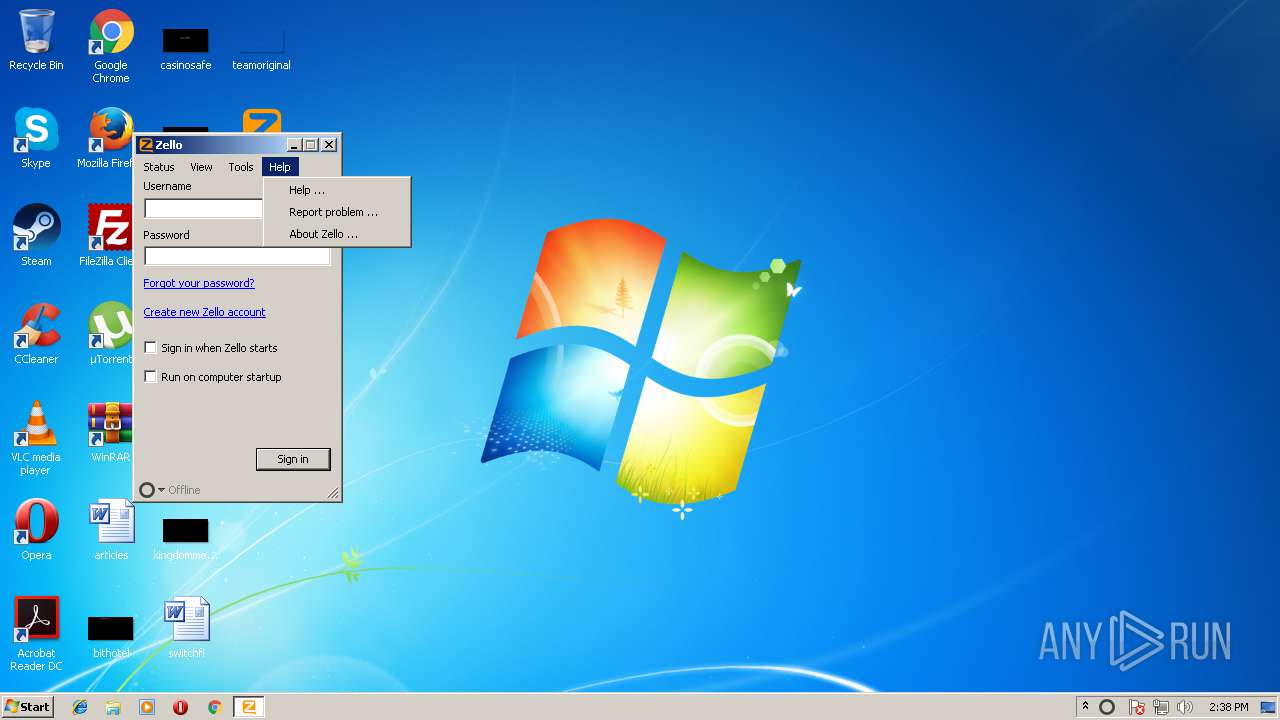
Task: Select the teamoriginal desktop file
Action: (x=261, y=49)
